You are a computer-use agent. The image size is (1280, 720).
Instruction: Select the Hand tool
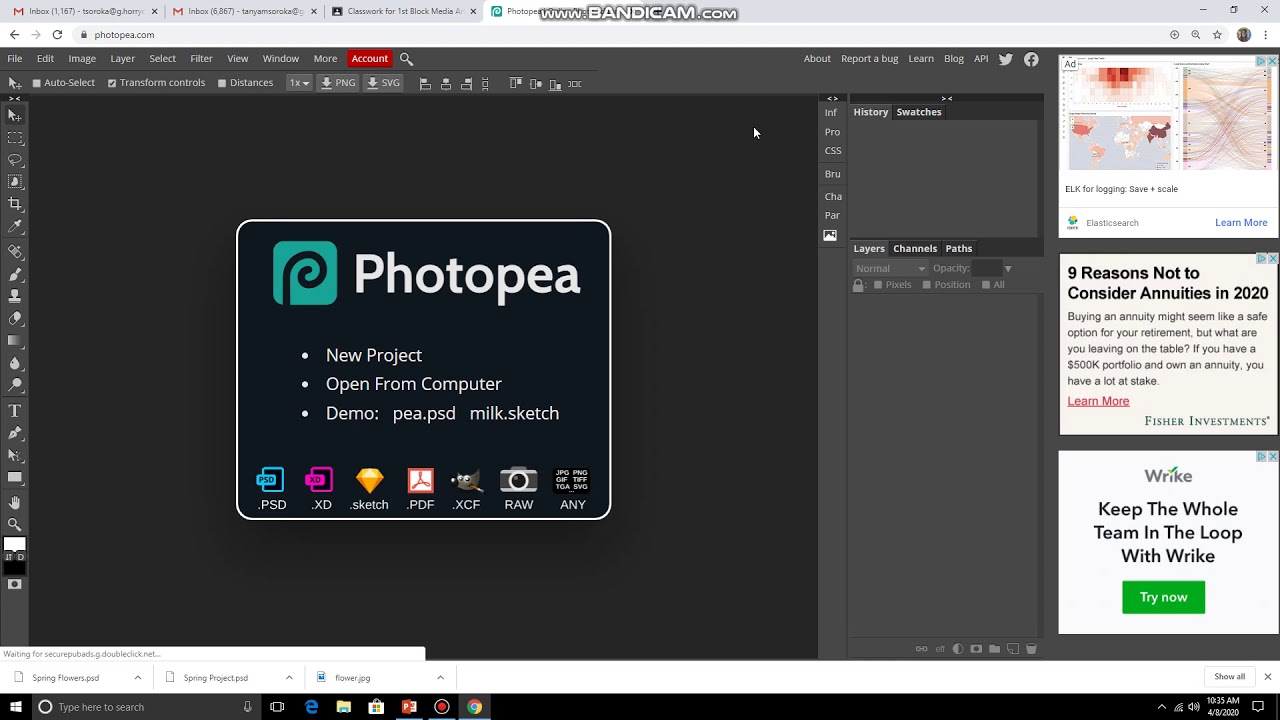(x=15, y=502)
